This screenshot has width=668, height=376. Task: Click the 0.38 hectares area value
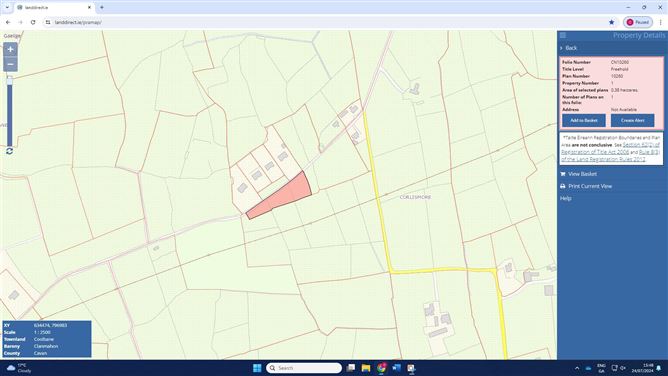tap(624, 90)
